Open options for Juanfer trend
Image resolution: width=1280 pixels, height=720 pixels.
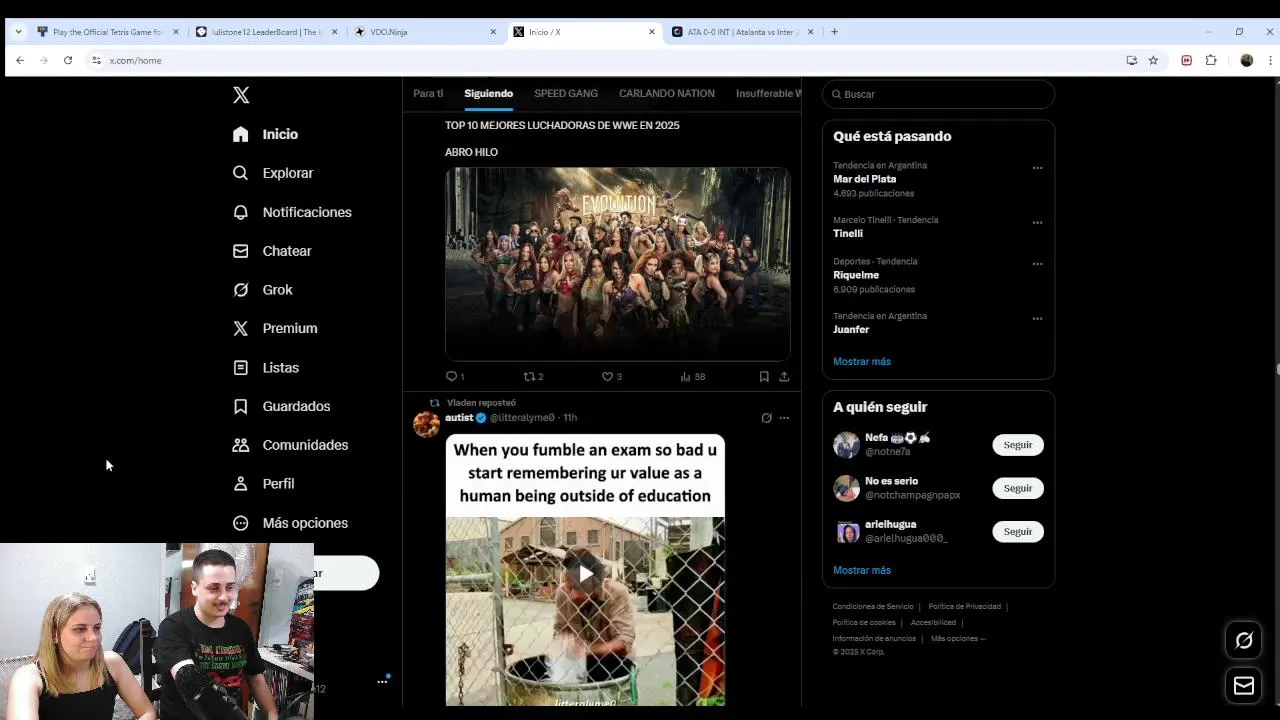[x=1037, y=319]
